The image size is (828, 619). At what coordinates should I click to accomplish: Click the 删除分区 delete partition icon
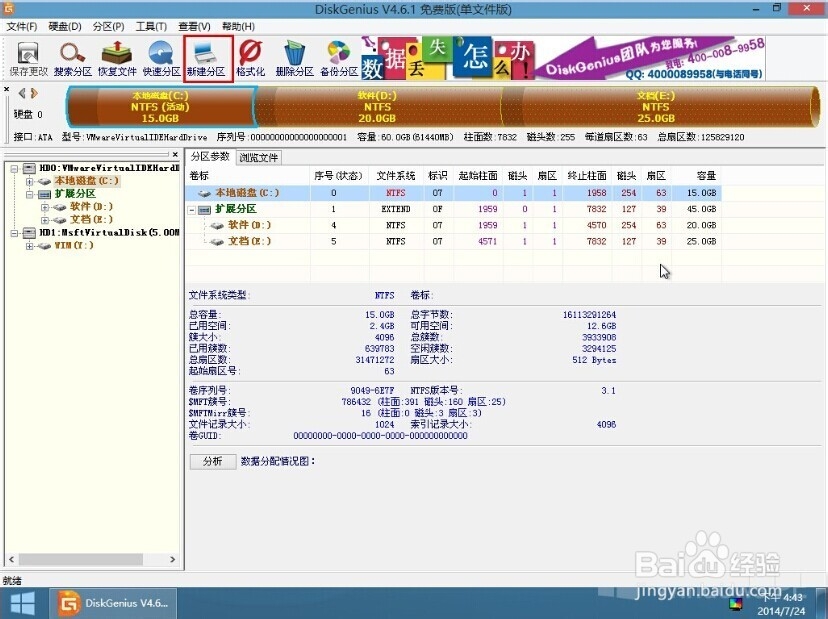tap(295, 59)
